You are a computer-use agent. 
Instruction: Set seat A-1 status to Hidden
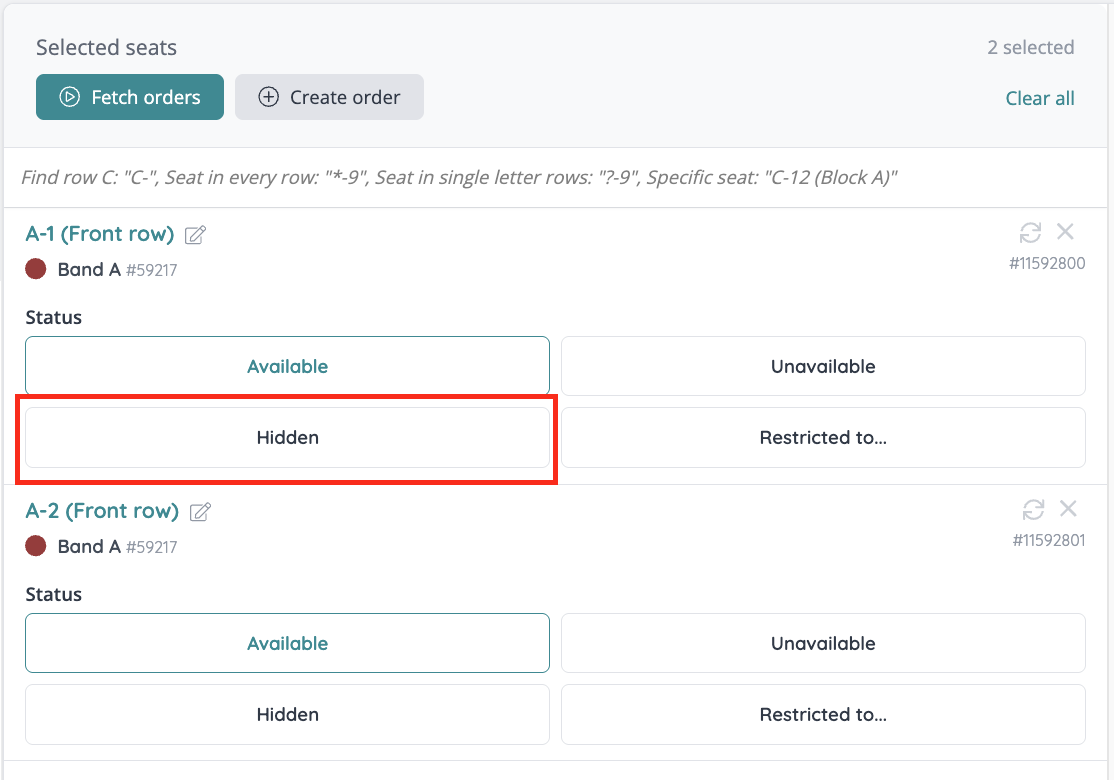pyautogui.click(x=287, y=437)
